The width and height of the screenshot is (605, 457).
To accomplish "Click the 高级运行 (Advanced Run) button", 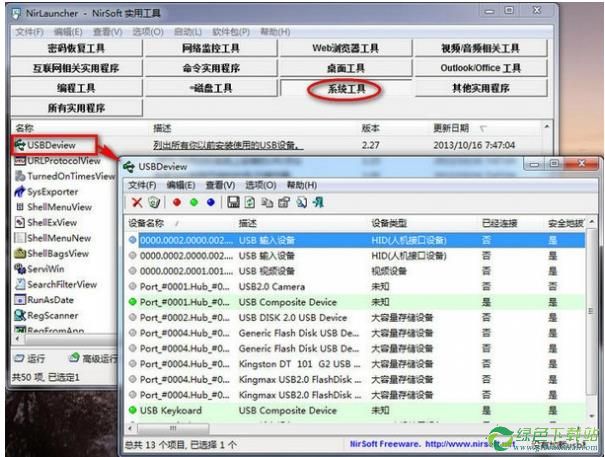I will click(x=95, y=358).
